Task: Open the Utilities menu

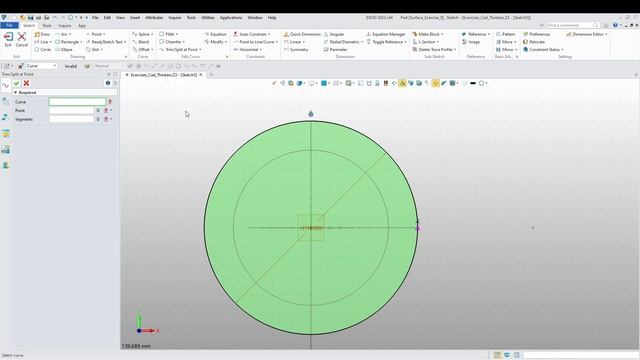Action: [207, 18]
